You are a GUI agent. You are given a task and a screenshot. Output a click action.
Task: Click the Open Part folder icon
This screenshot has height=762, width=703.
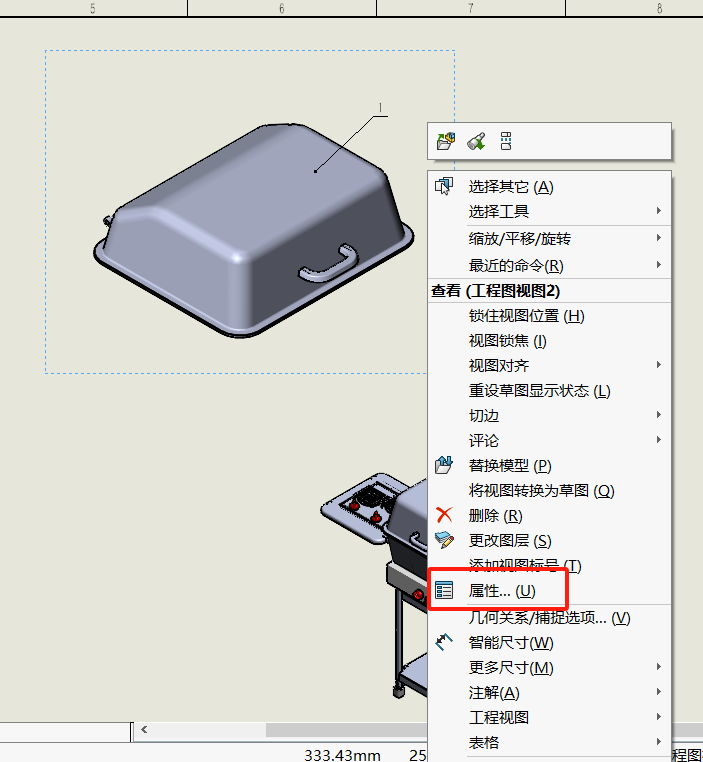[x=446, y=141]
